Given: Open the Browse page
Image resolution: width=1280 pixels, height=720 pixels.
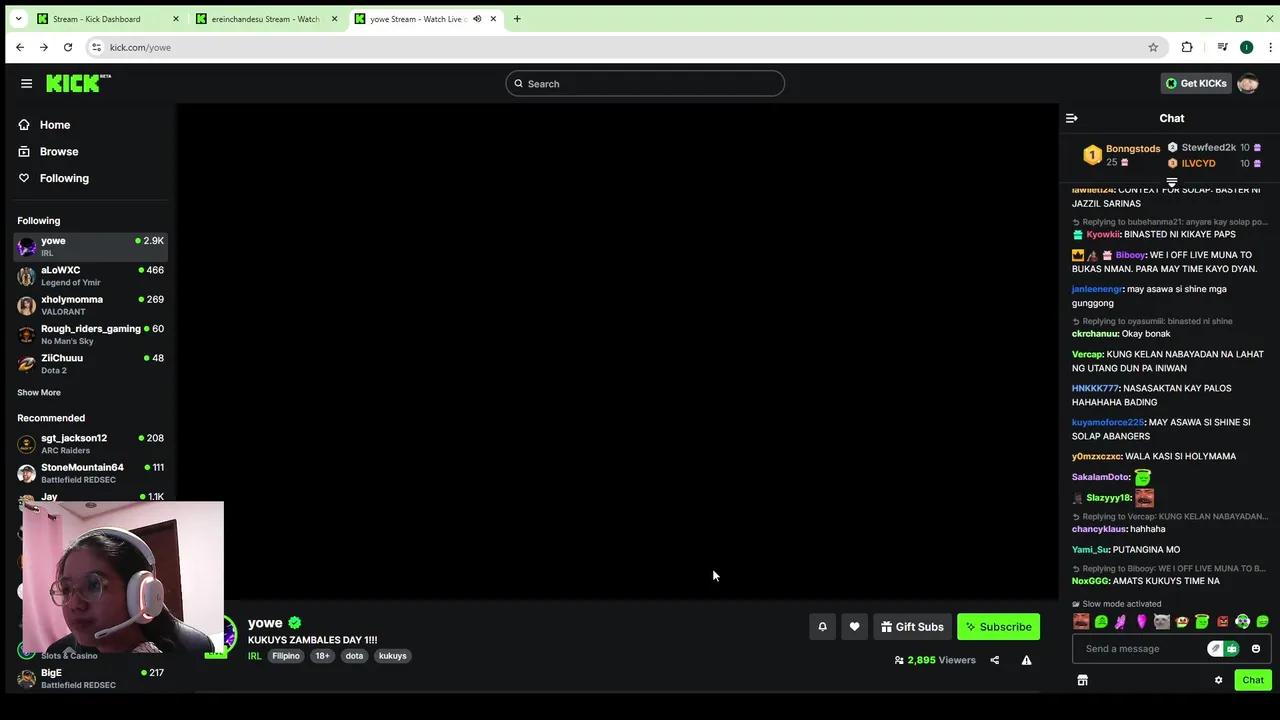Looking at the screenshot, I should click(x=59, y=151).
